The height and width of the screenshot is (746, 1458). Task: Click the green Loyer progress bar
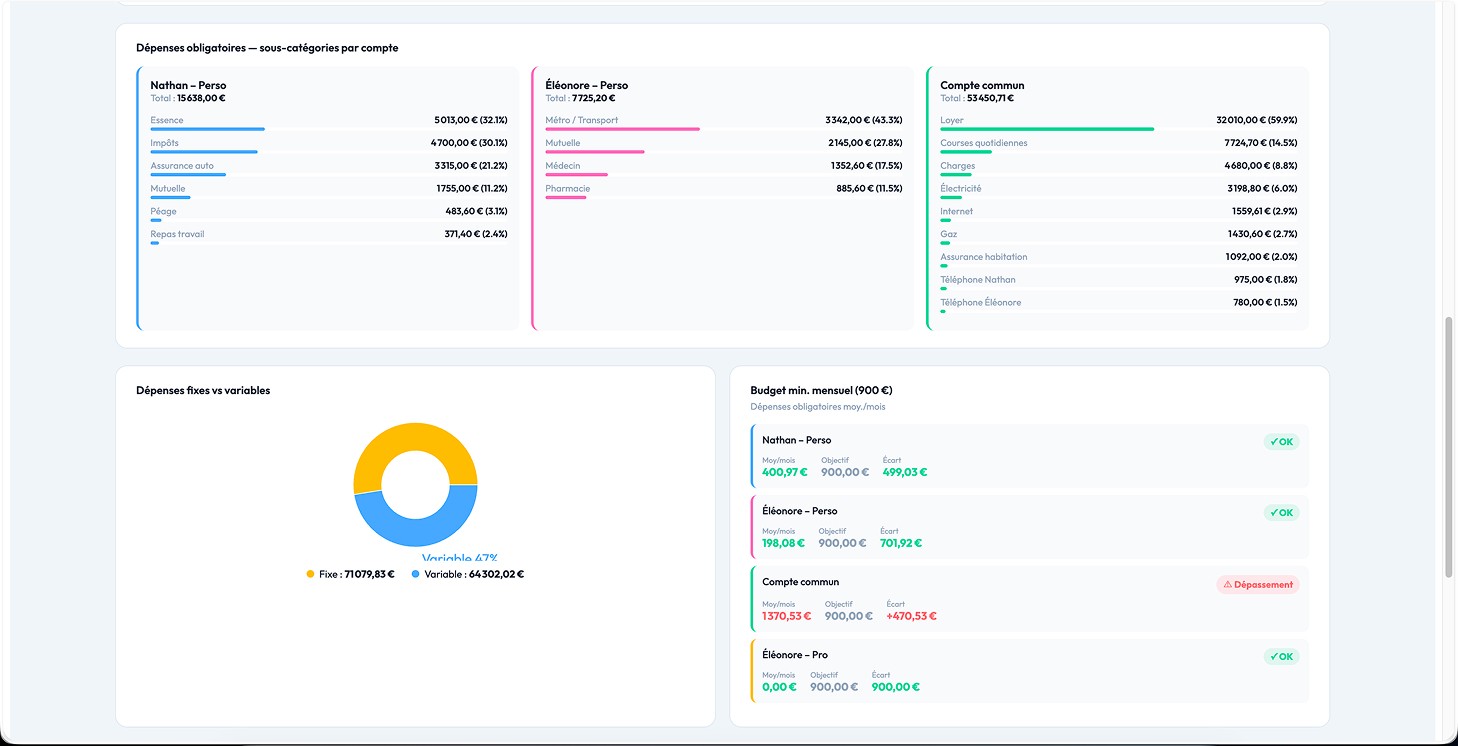click(x=1047, y=129)
